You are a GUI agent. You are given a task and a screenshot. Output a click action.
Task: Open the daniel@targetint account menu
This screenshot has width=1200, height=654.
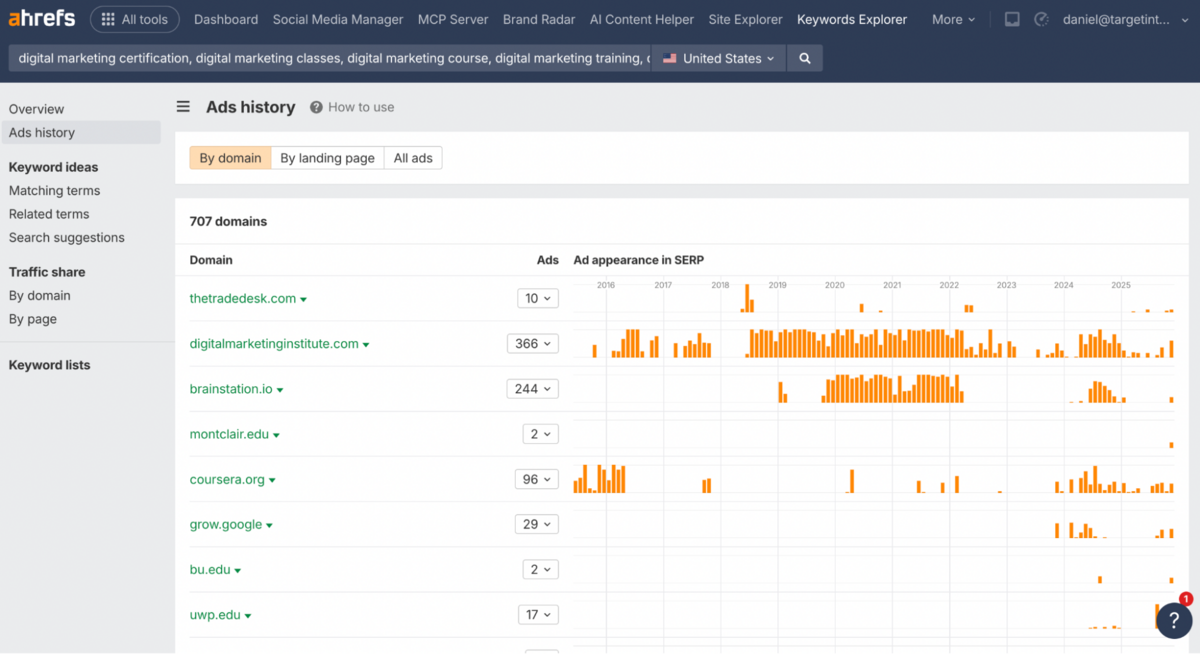tap(1127, 19)
